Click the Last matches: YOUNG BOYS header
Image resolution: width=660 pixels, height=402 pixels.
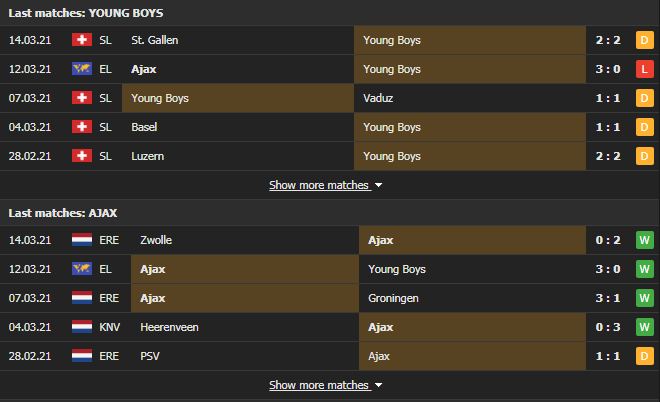pos(86,13)
